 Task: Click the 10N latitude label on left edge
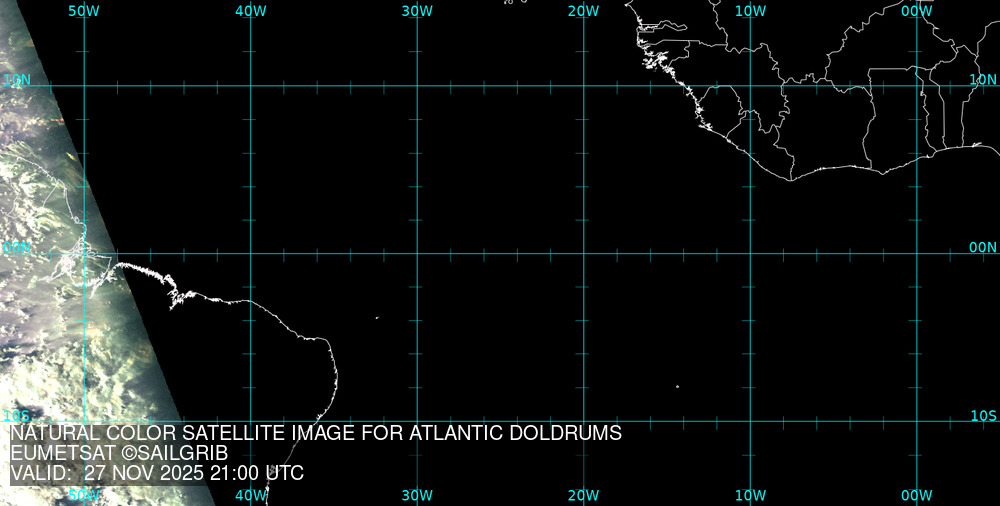coord(16,79)
